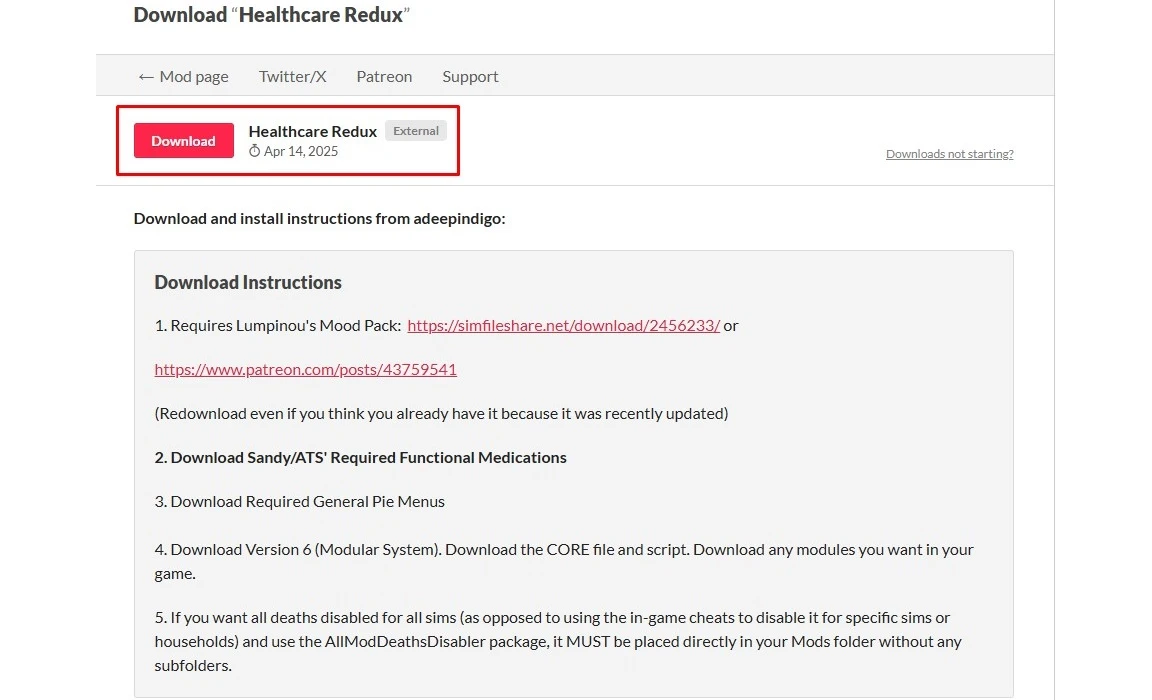The width and height of the screenshot is (1152, 700).
Task: Click the page title 'Download Healthcare Redux'
Action: tap(272, 15)
